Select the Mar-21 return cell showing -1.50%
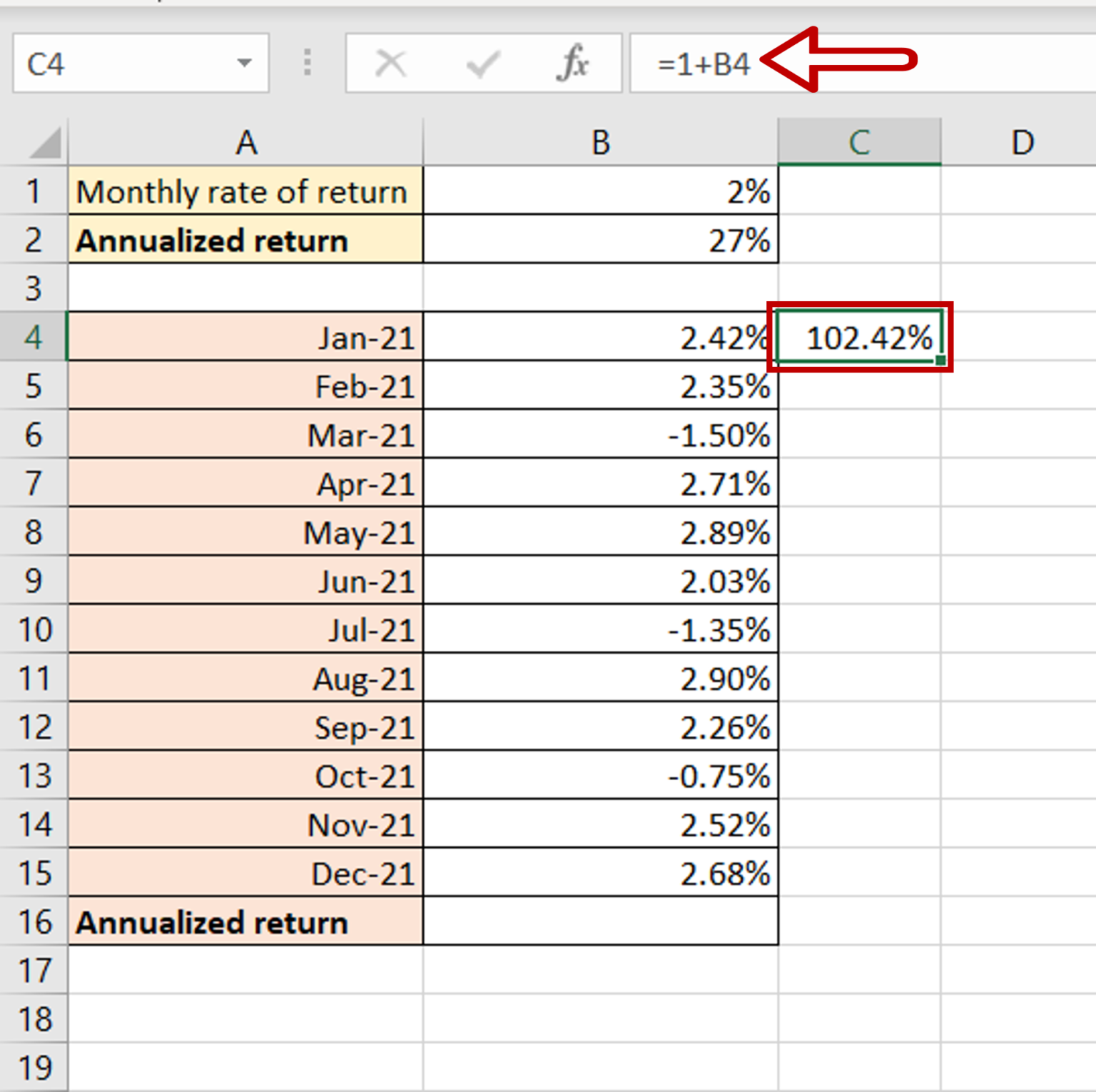 coord(599,435)
